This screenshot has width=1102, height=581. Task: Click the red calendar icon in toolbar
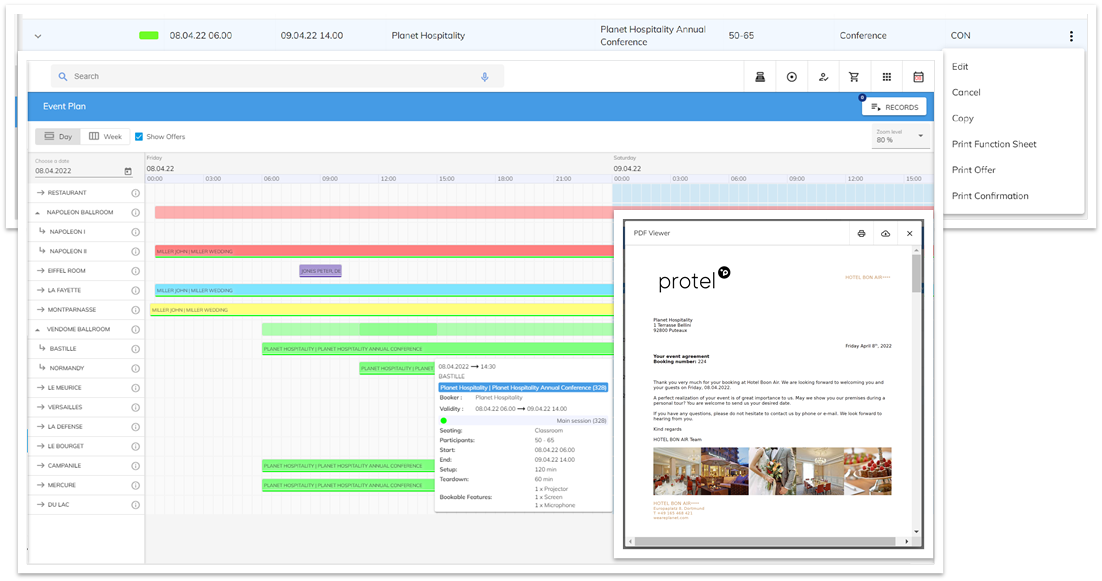pyautogui.click(x=918, y=77)
